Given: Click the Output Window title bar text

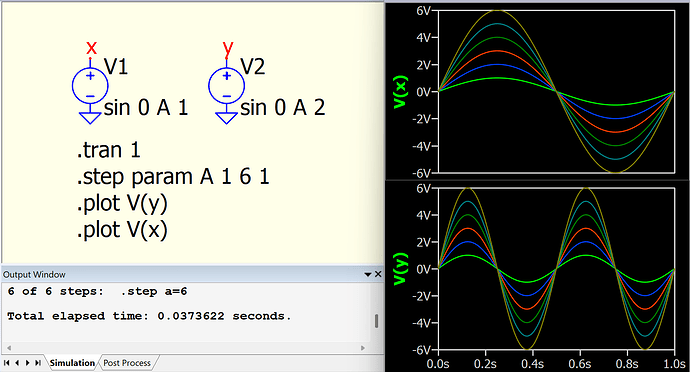Looking at the screenshot, I should coord(34,275).
